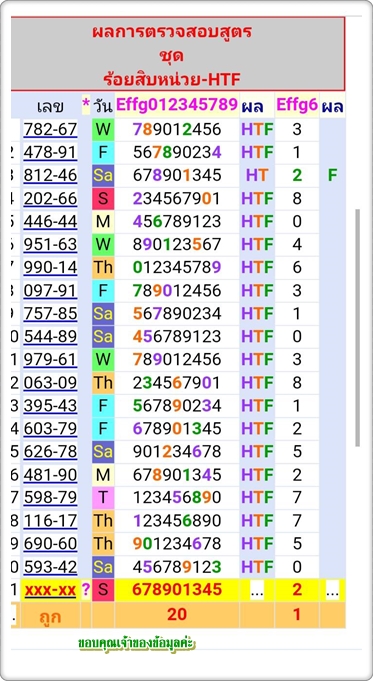Select the total count 20
This screenshot has width=373, height=681.
point(177,614)
